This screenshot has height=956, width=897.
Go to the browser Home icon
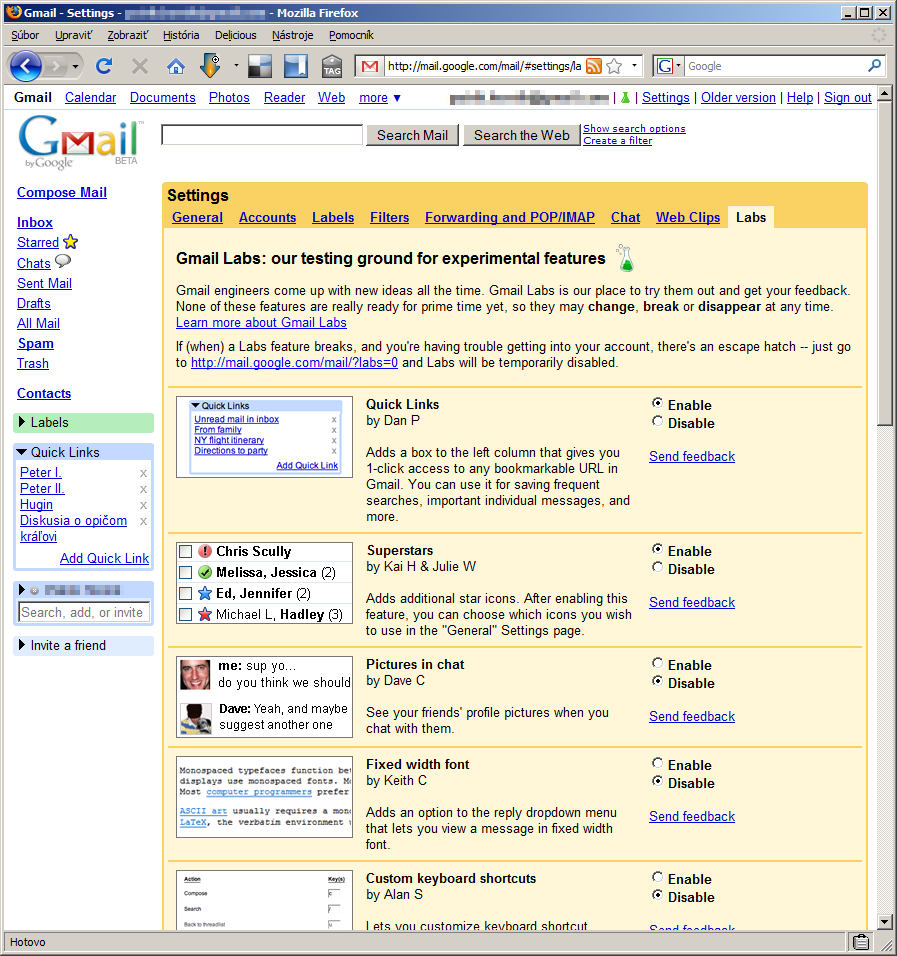coord(176,66)
